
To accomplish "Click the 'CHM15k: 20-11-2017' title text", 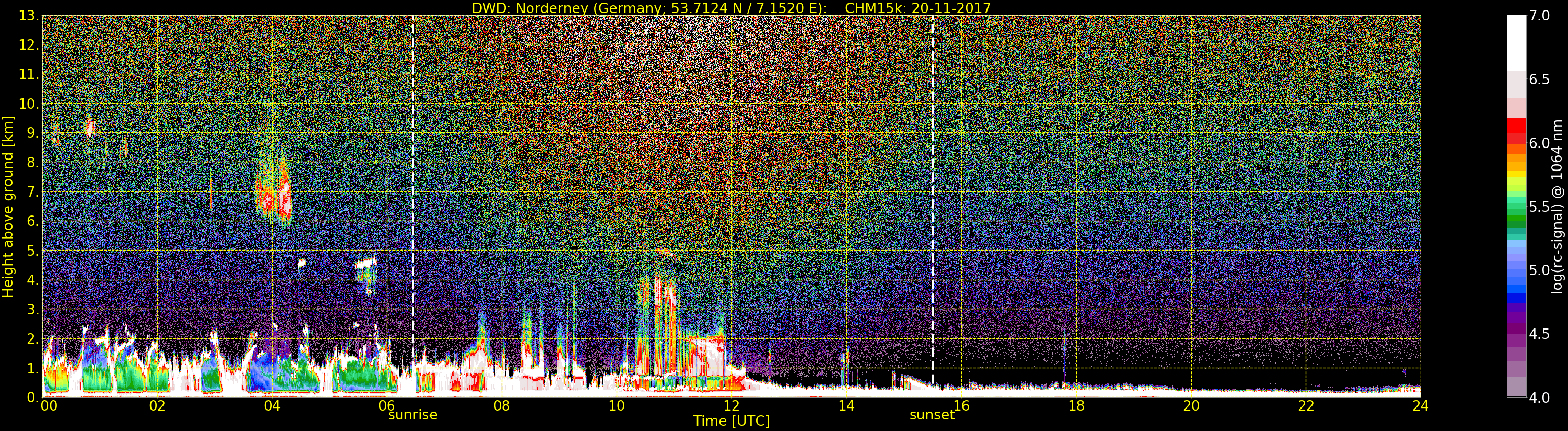I will [x=918, y=8].
